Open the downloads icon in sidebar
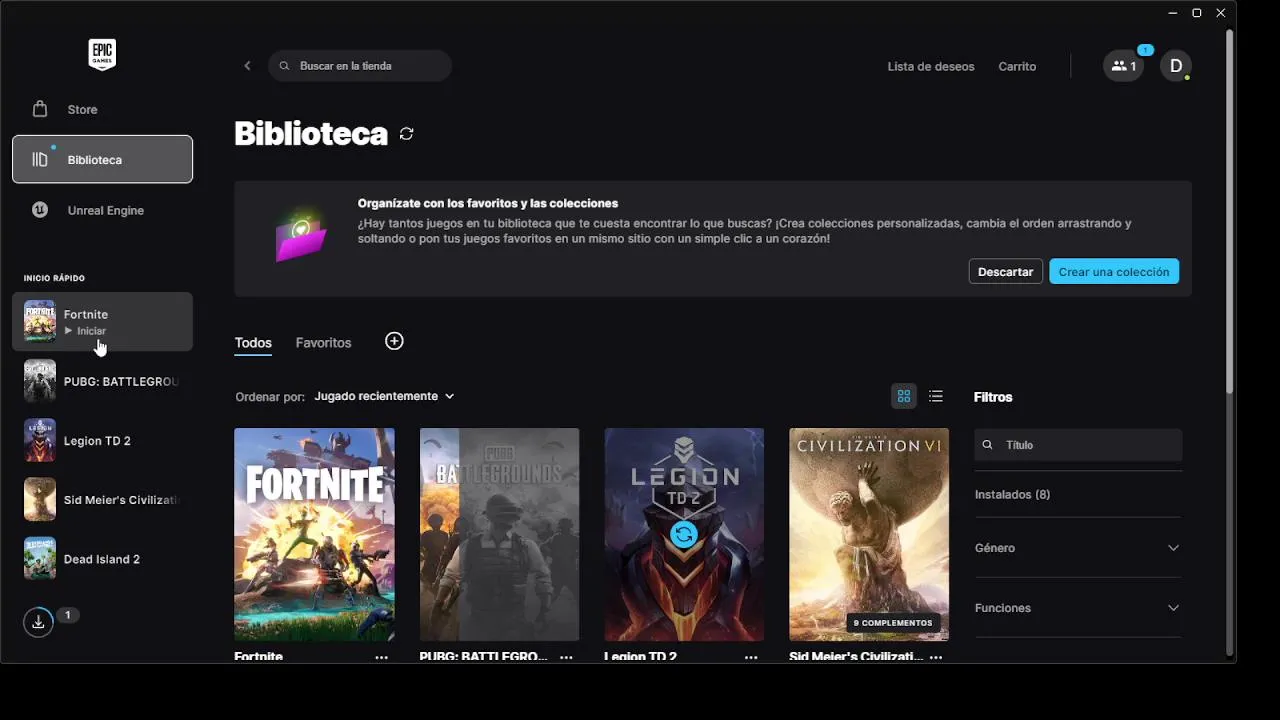Screen dimensions: 1280x720 coord(38,622)
